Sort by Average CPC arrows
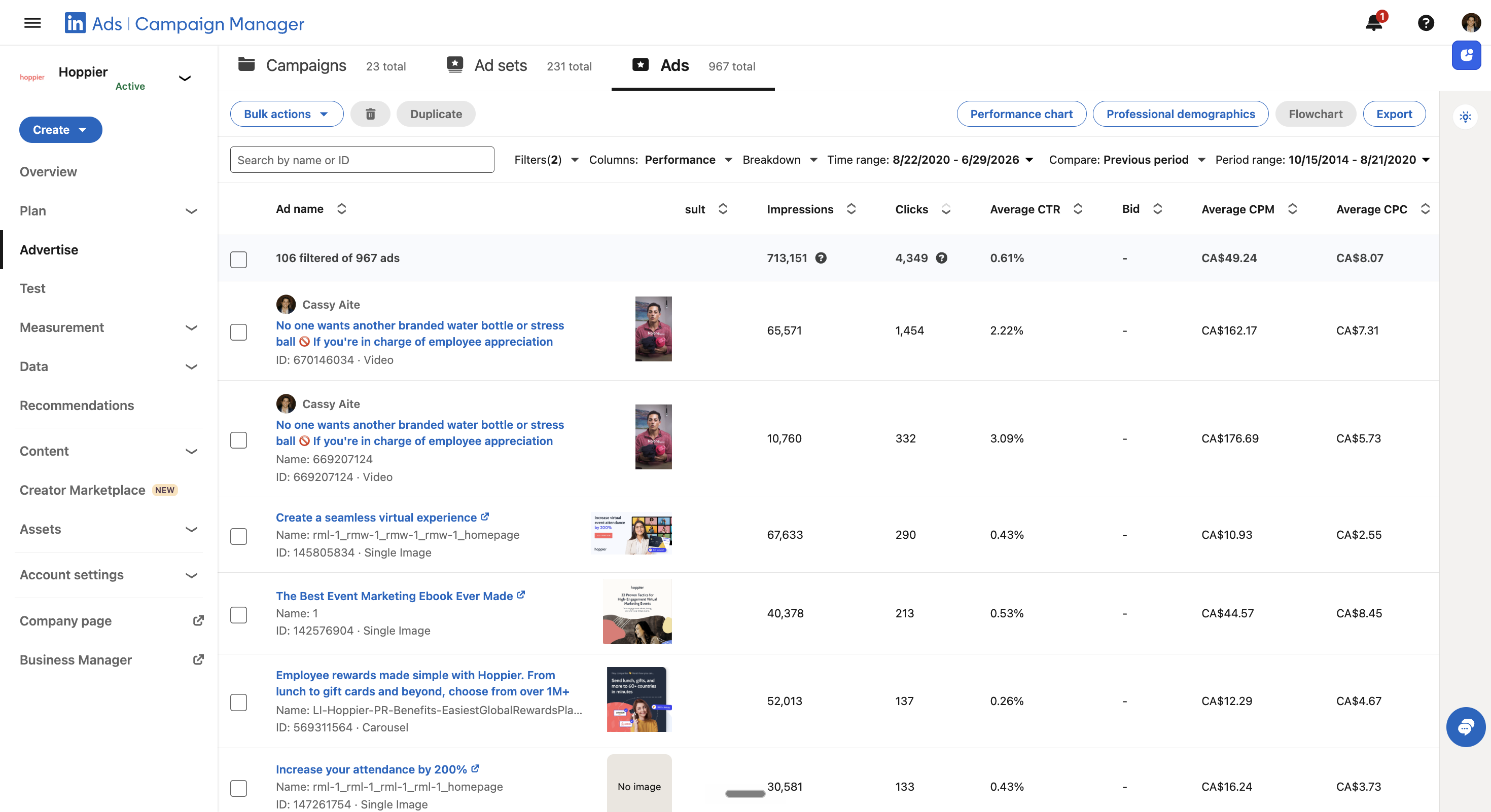The image size is (1491, 812). click(1425, 209)
